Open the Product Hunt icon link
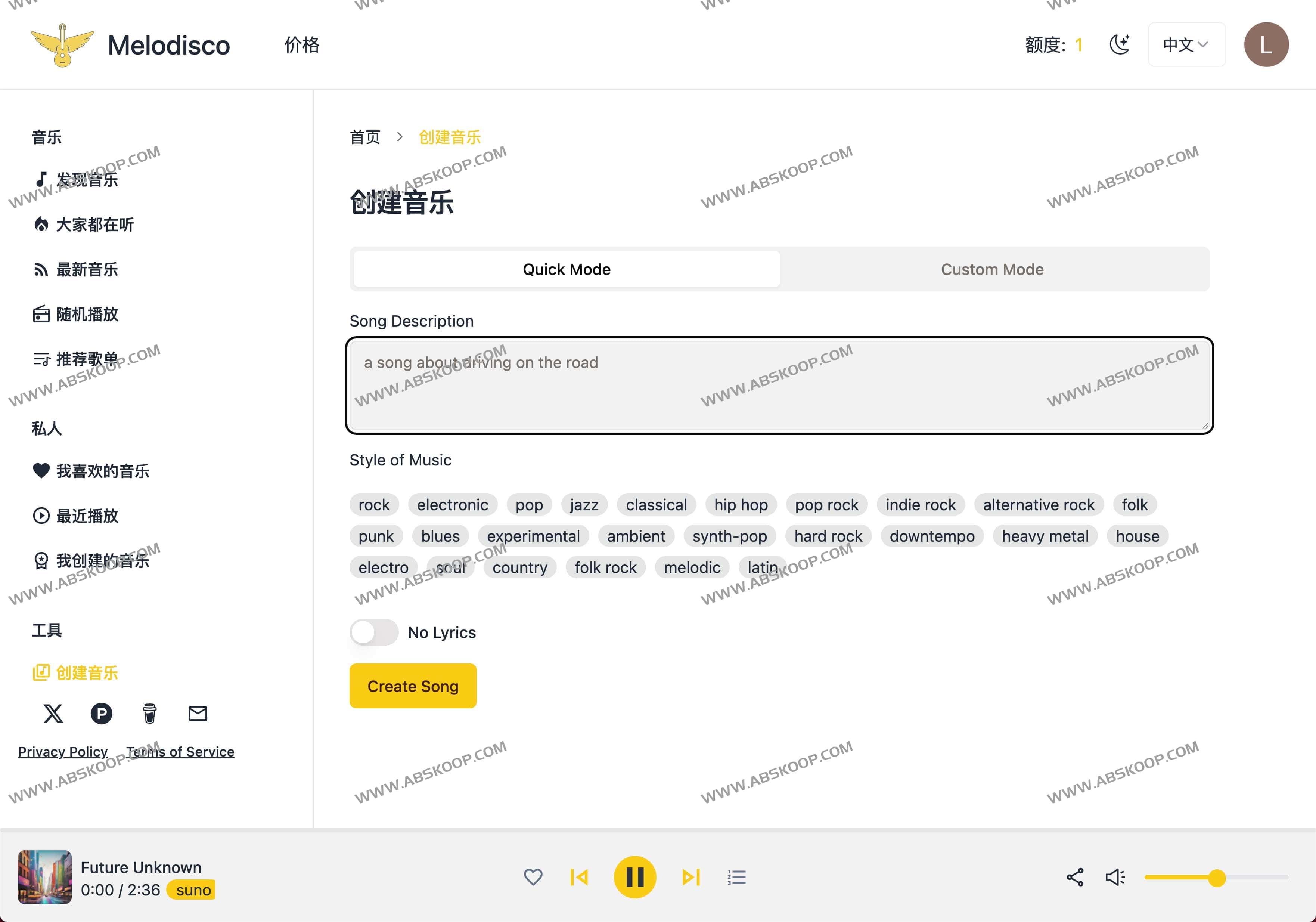The width and height of the screenshot is (1316, 922). tap(102, 713)
